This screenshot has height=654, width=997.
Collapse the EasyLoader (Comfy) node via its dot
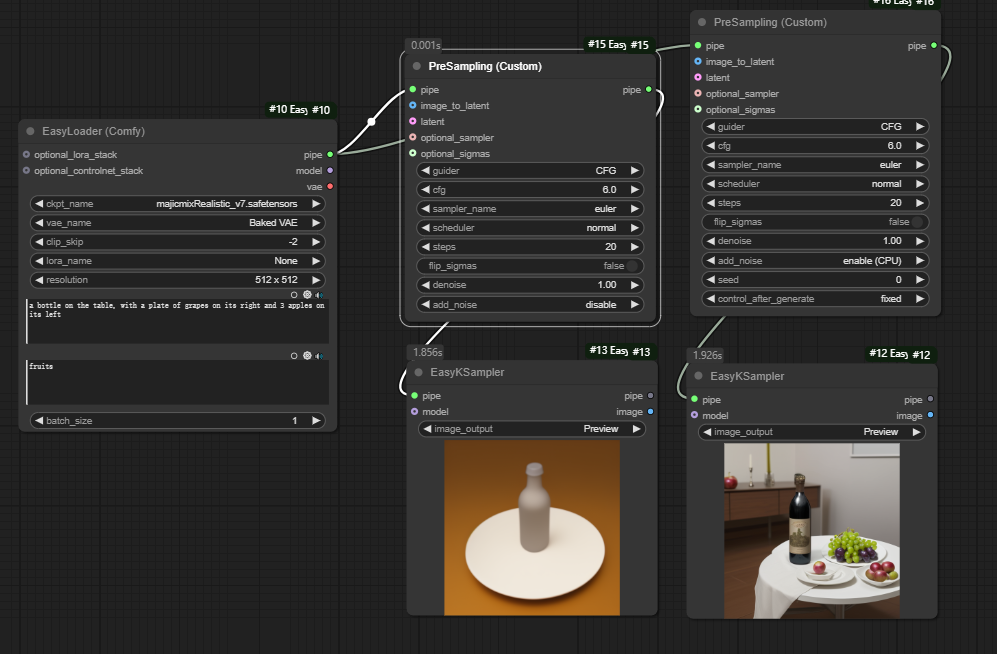coord(30,131)
